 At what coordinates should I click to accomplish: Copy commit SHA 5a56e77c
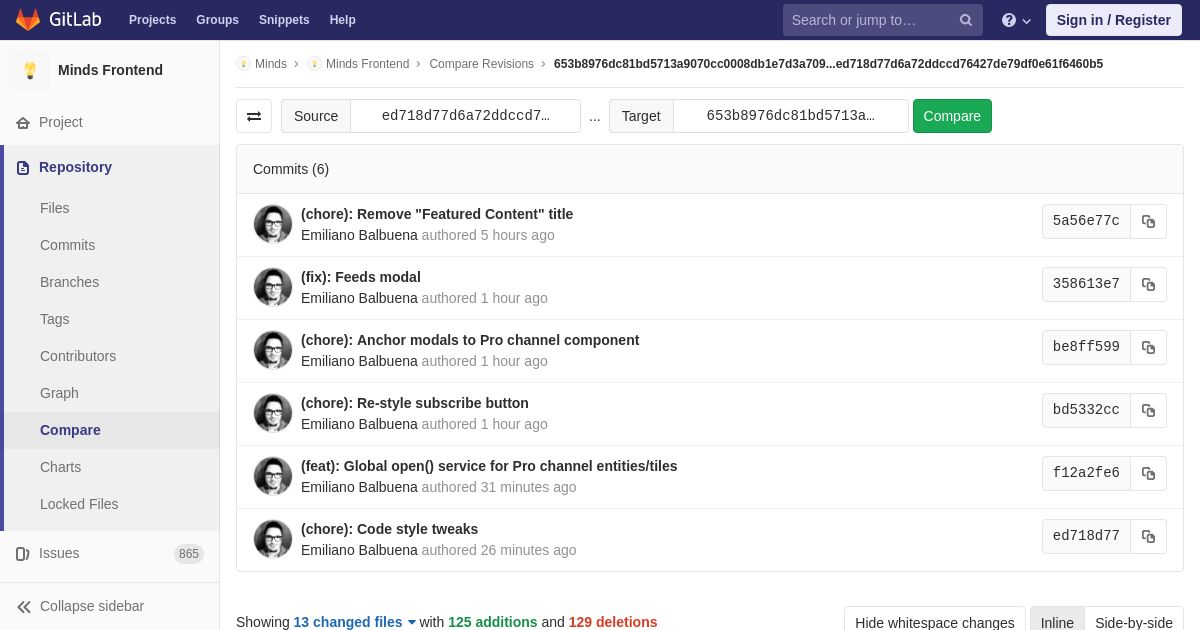[x=1148, y=222]
